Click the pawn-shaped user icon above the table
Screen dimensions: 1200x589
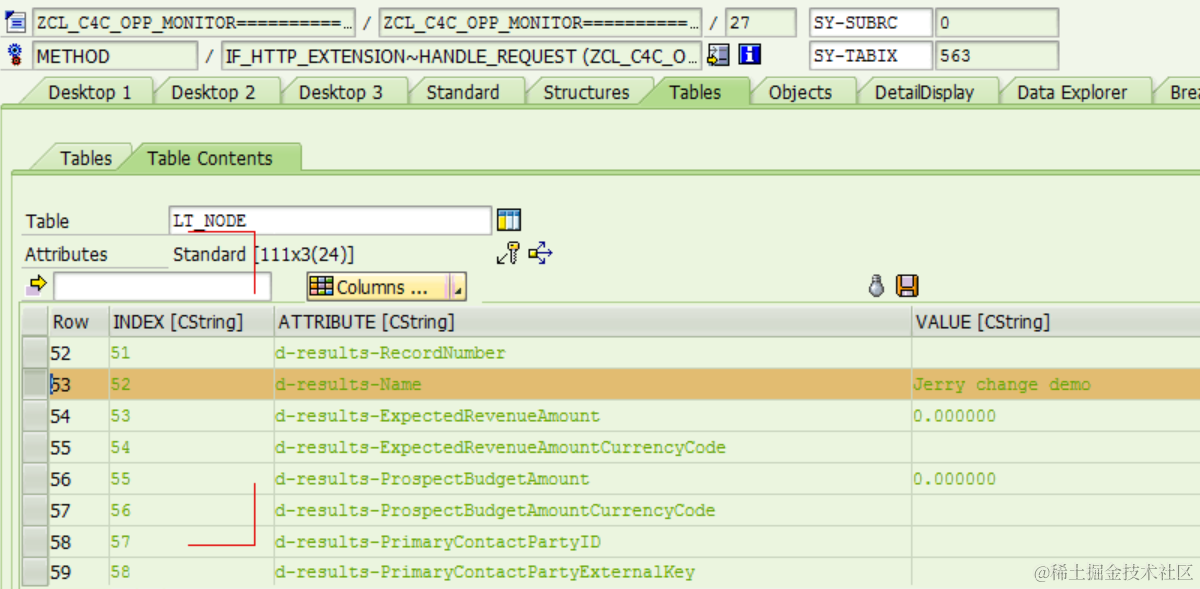[877, 286]
